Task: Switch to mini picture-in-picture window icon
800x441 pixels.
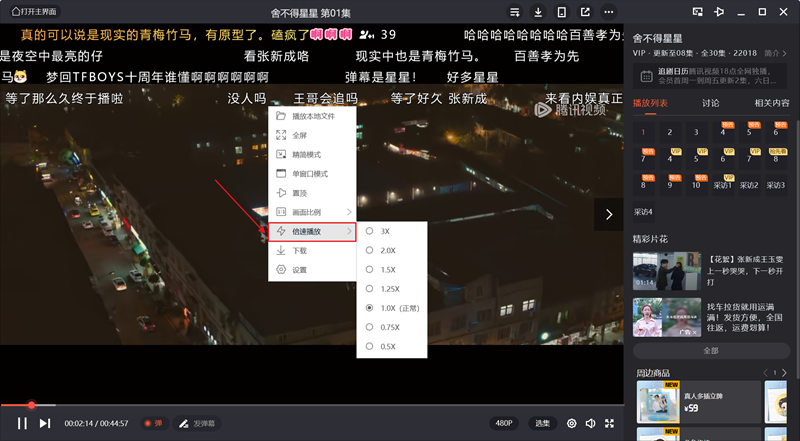Action: [697, 12]
